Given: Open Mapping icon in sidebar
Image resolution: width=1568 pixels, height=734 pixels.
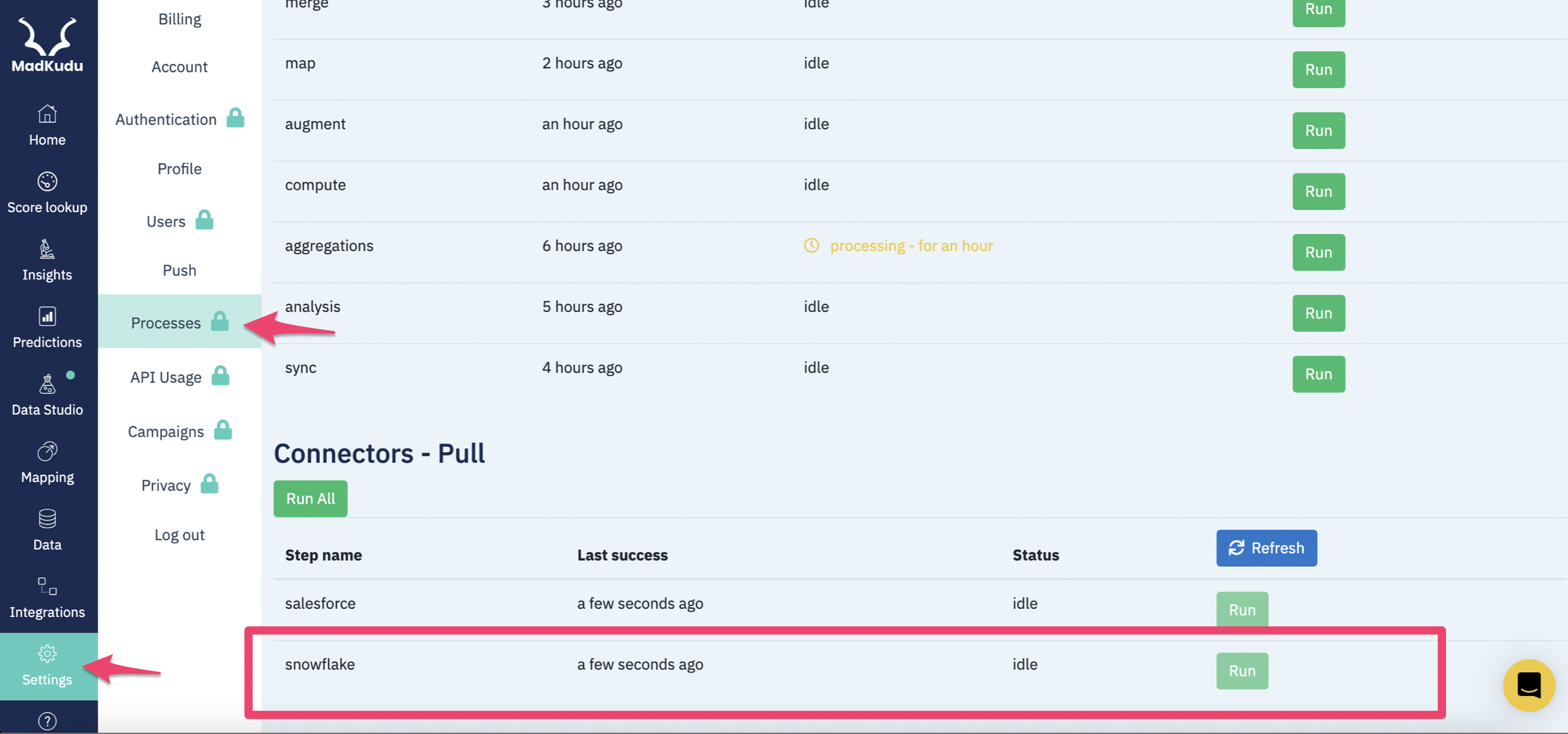Looking at the screenshot, I should [x=47, y=452].
